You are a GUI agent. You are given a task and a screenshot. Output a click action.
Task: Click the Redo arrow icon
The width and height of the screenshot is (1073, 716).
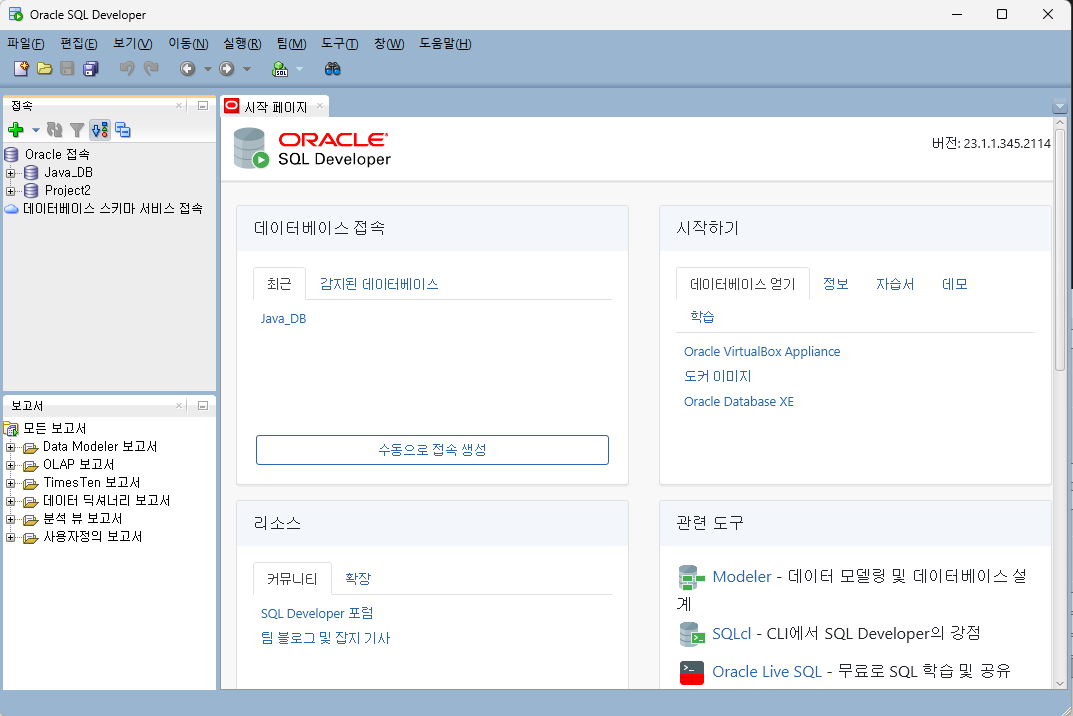151,68
